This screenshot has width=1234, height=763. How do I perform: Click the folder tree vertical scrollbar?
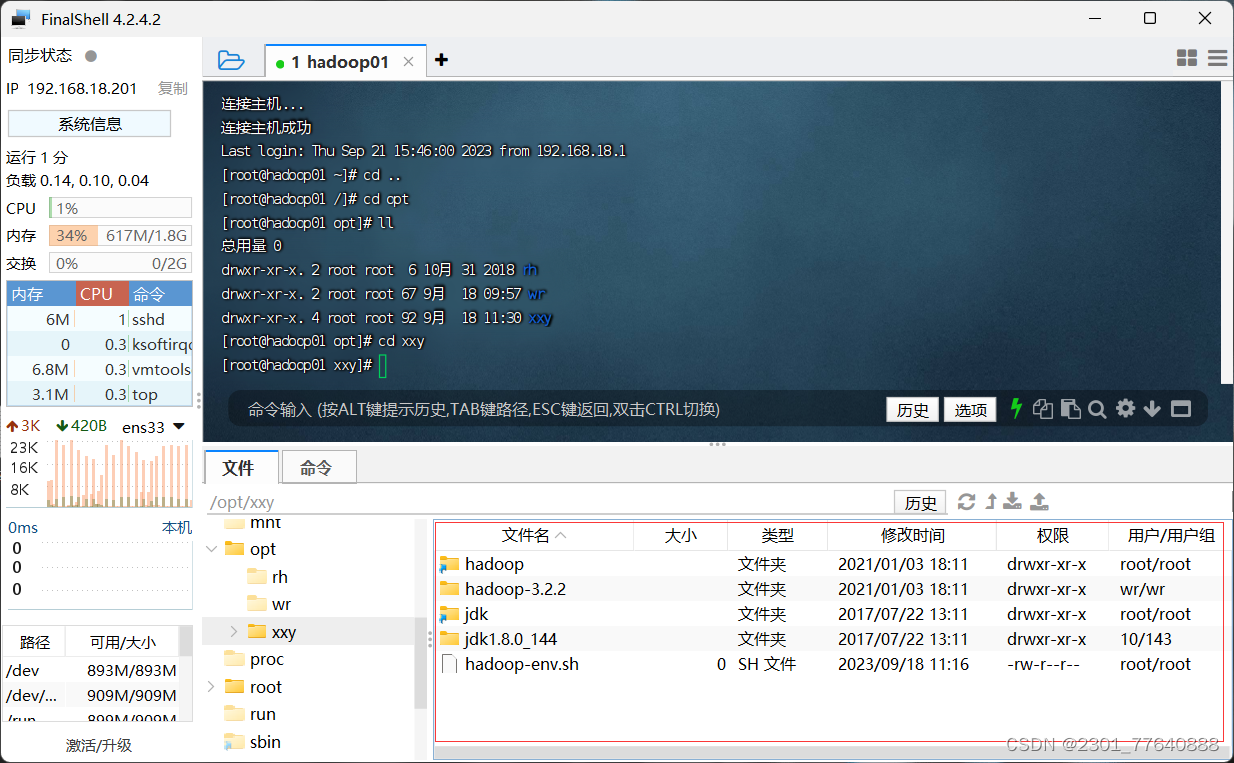coord(421,613)
